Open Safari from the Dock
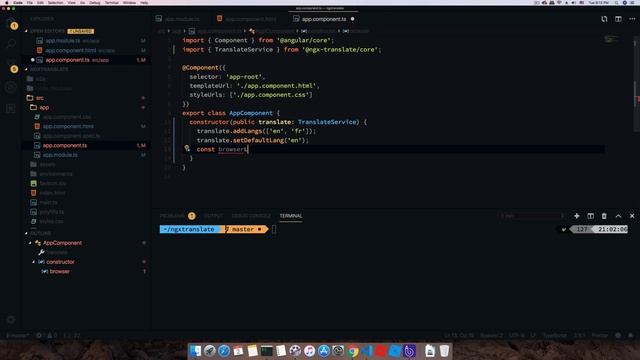Screen dimensions: 640x360 224,351
